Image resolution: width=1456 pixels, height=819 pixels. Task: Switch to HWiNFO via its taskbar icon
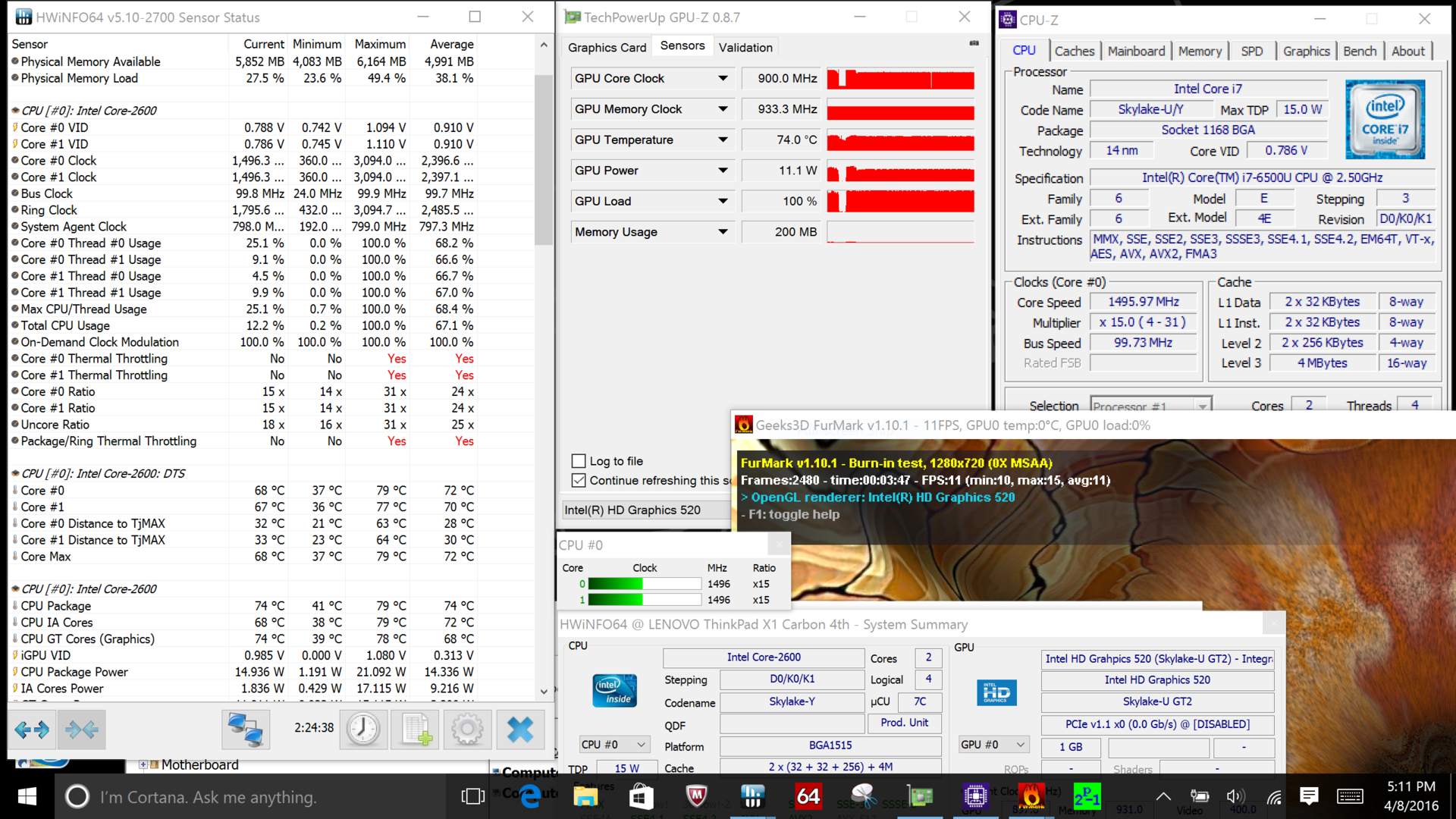coord(752,796)
